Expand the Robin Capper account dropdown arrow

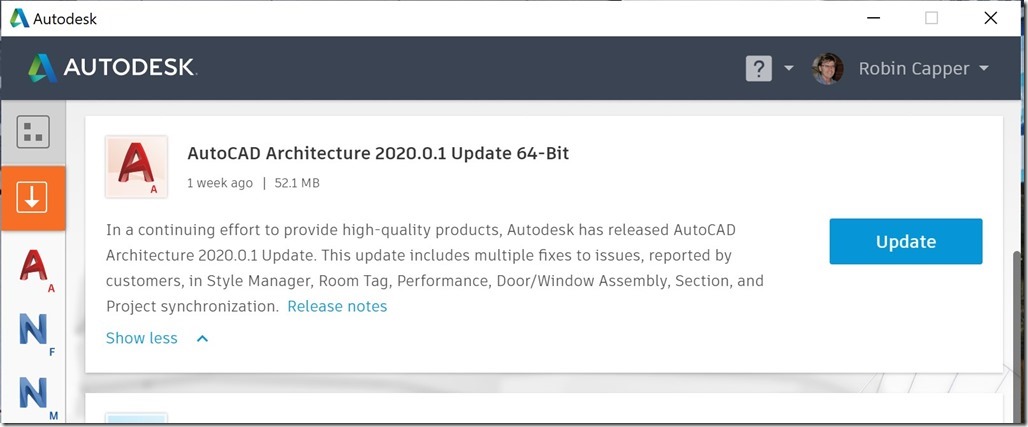984,68
